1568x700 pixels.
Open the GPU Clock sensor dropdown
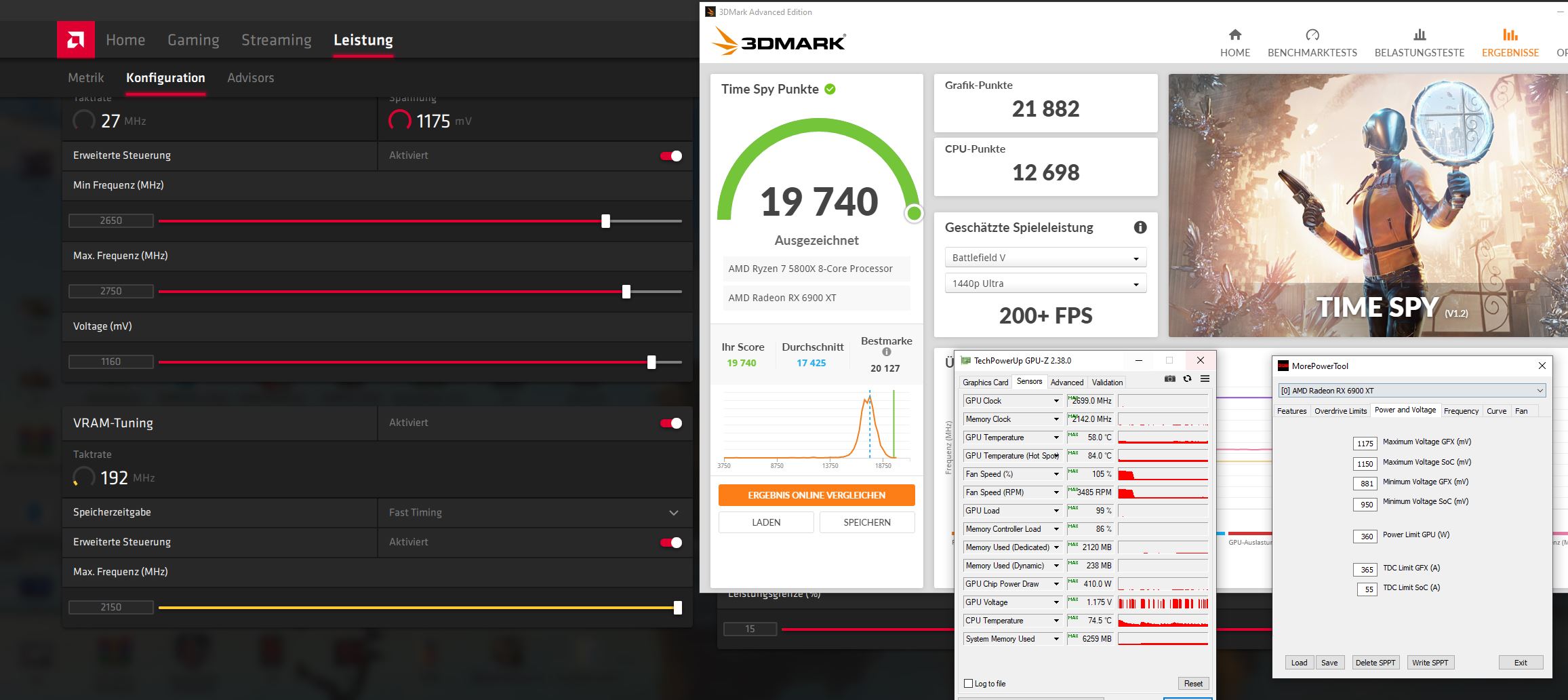click(x=1056, y=401)
